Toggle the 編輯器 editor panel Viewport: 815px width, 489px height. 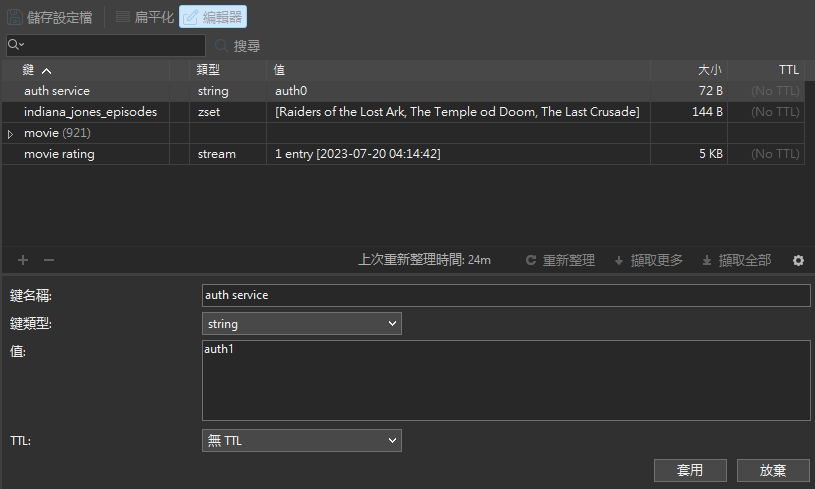(x=213, y=17)
